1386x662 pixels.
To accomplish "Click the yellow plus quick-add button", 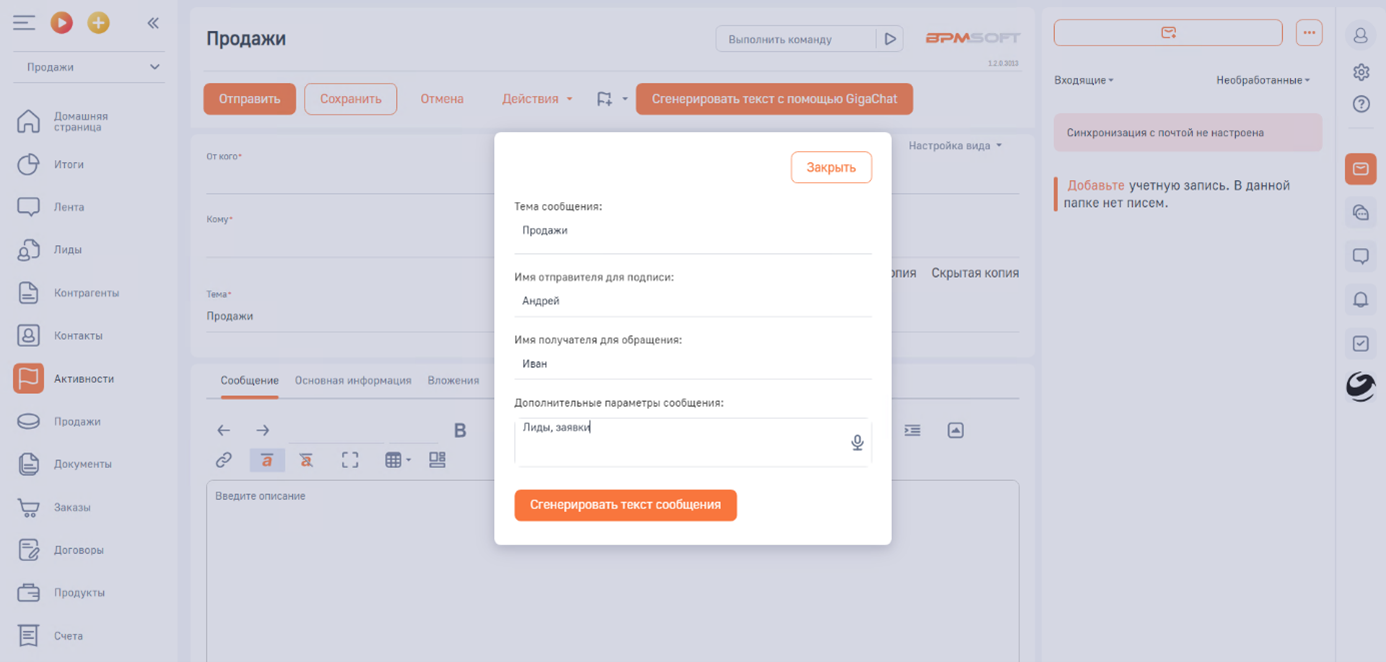I will pos(98,22).
